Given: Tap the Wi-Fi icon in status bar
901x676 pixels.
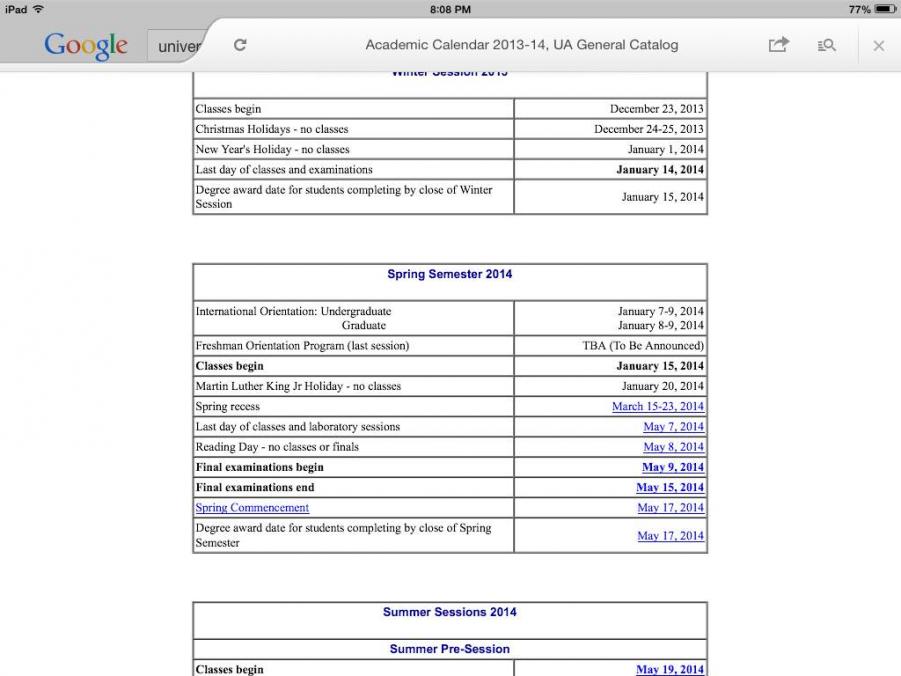Looking at the screenshot, I should 38,9.
